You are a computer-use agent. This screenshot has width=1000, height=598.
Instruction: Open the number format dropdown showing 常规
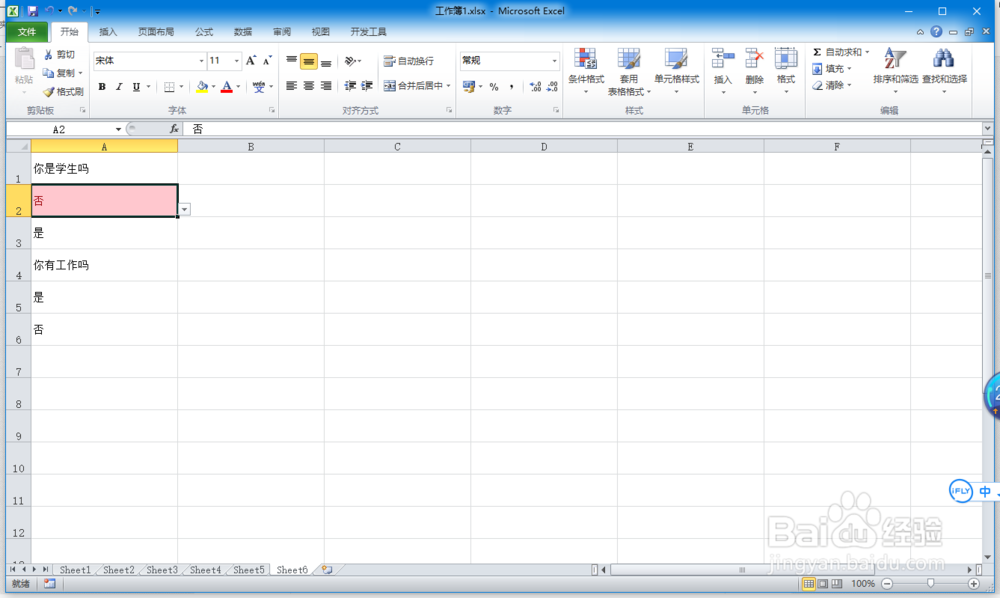[x=554, y=61]
